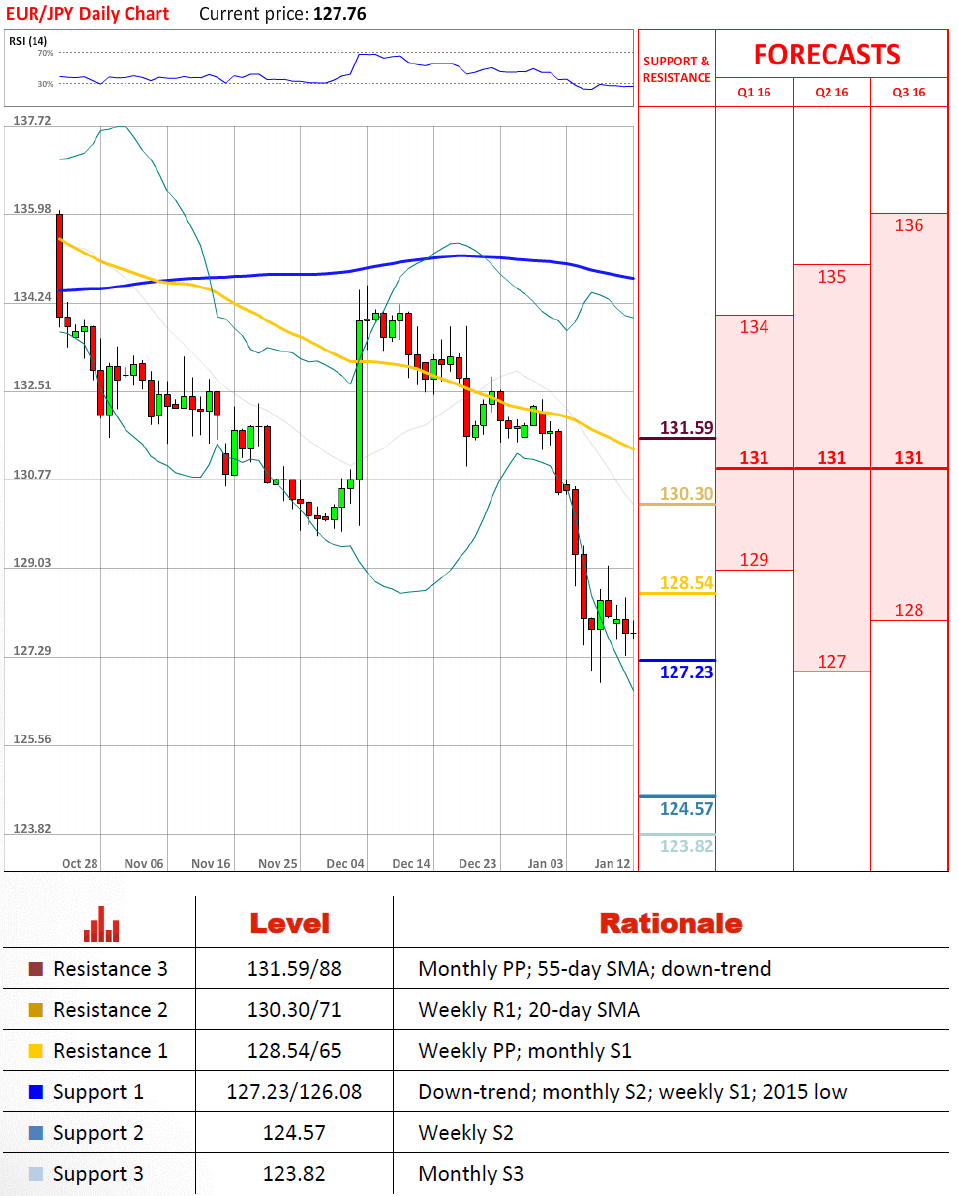
Task: Click the 'Dec 04' date axis label
Action: pos(346,863)
